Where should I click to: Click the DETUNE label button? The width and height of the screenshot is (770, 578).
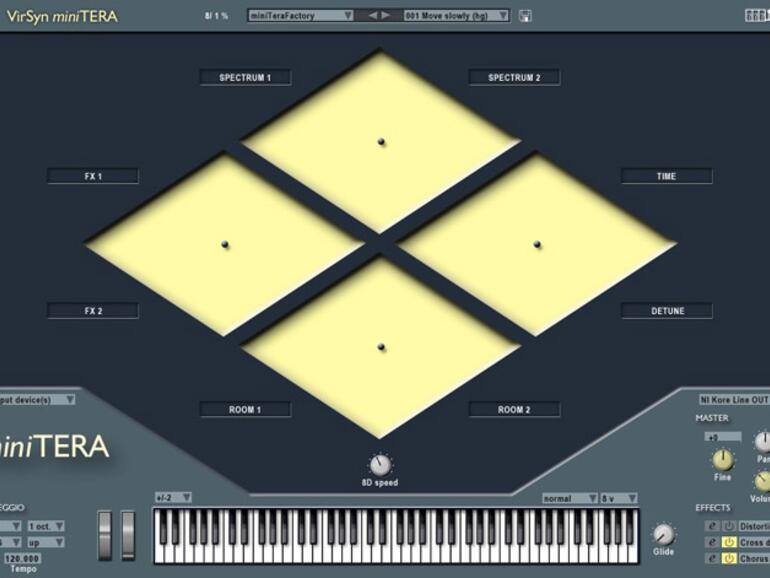[666, 311]
